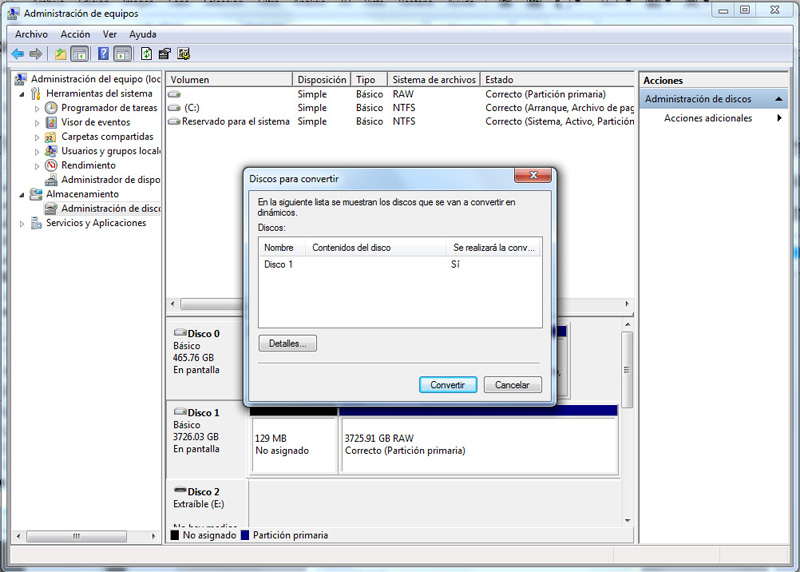Select Programador de tareas clock icon
This screenshot has height=572, width=800.
[x=51, y=108]
